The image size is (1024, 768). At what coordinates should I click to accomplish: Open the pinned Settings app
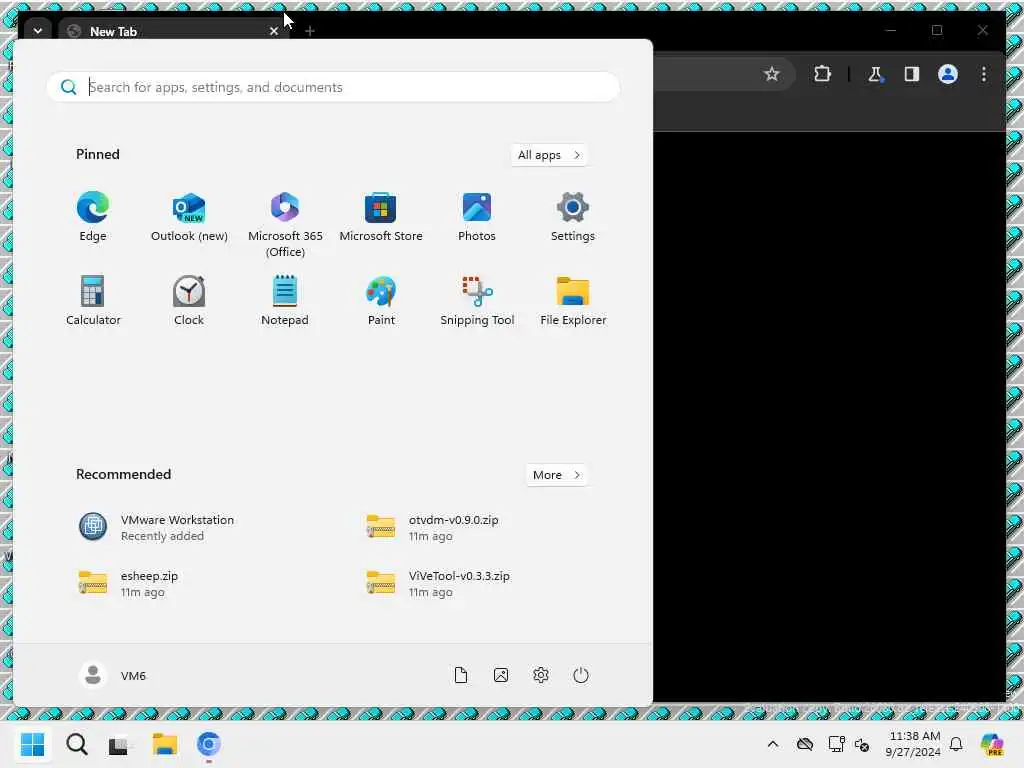pos(573,217)
